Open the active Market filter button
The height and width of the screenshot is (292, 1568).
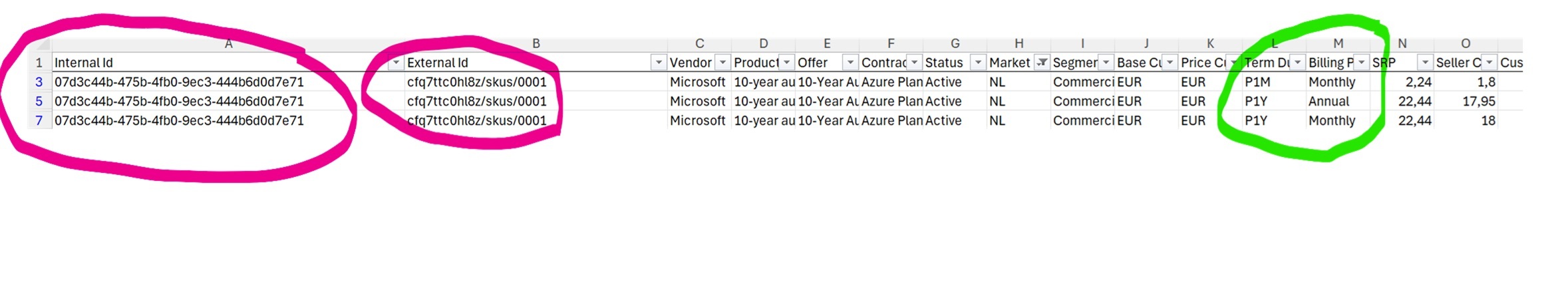click(1042, 63)
